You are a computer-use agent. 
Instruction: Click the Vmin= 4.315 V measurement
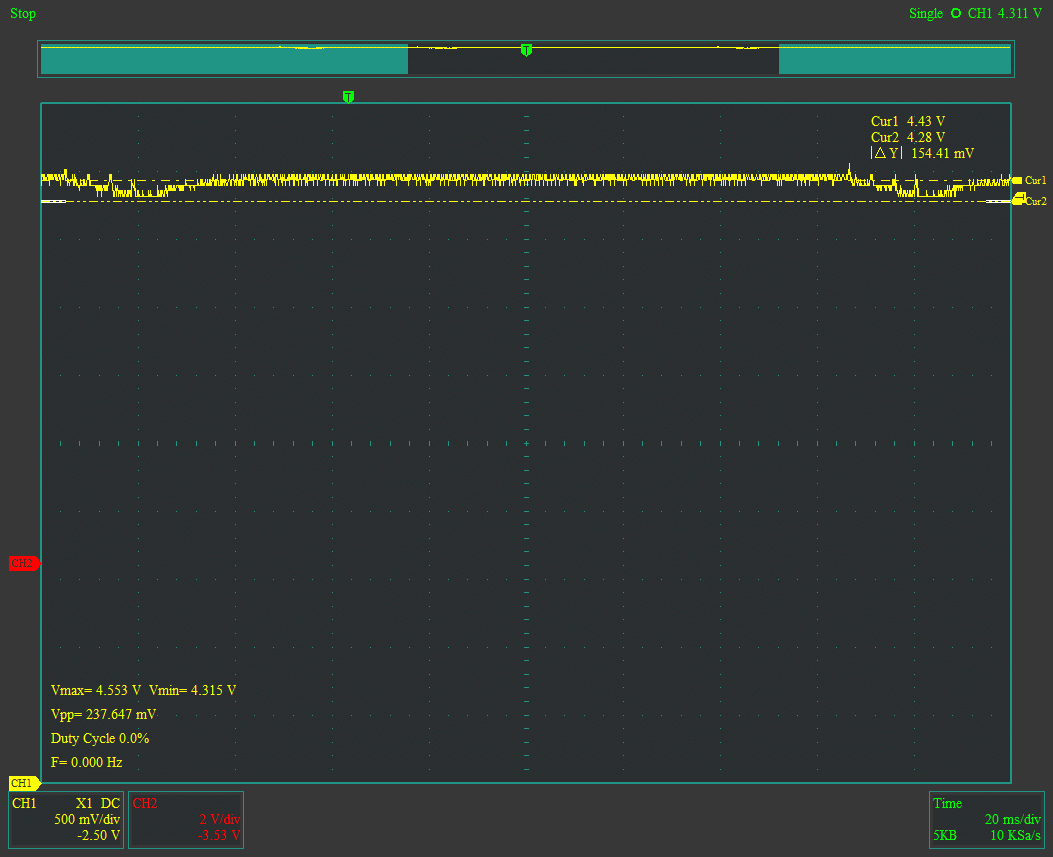pyautogui.click(x=193, y=690)
